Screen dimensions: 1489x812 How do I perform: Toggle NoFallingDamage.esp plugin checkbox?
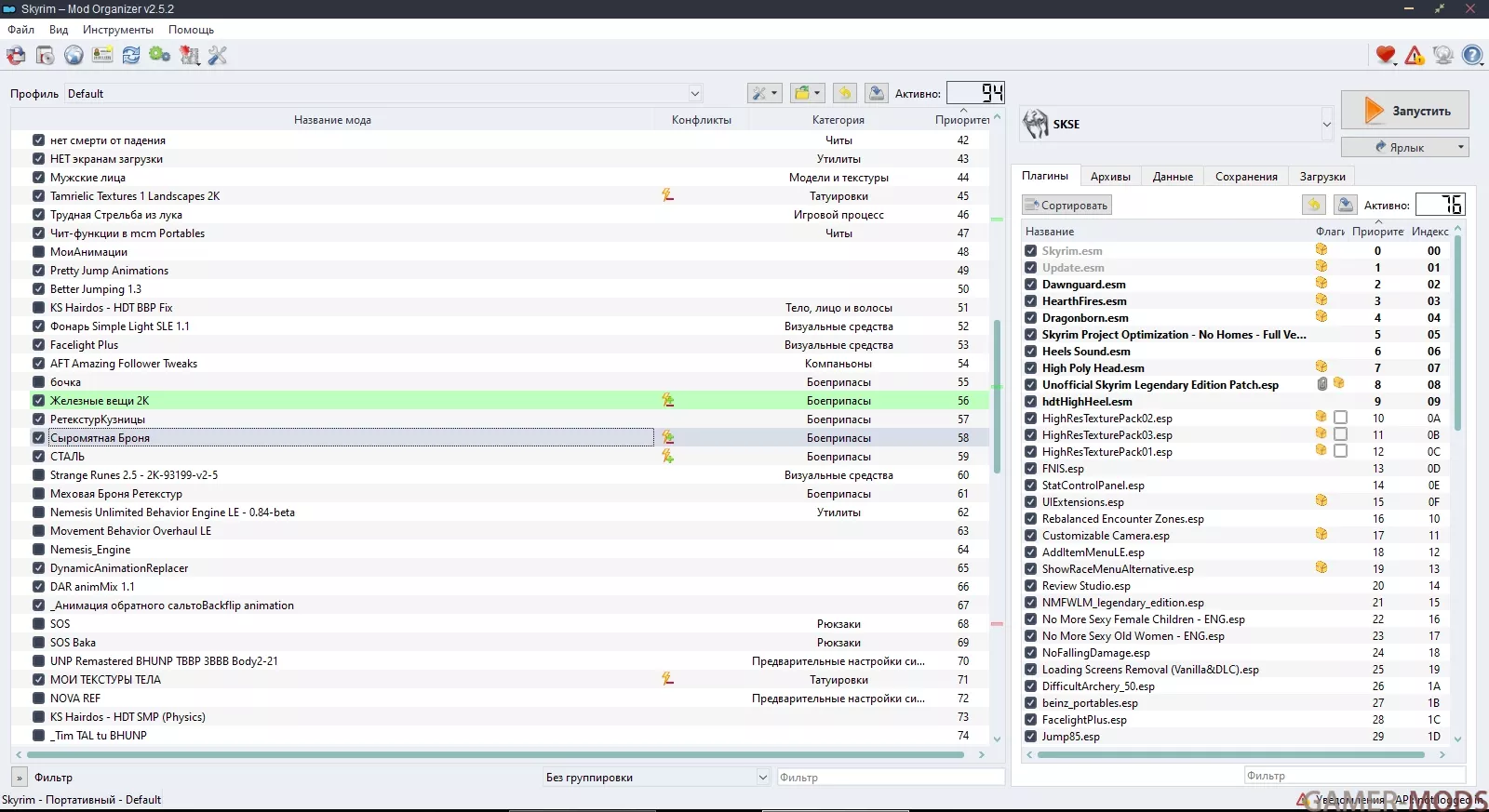coord(1030,653)
